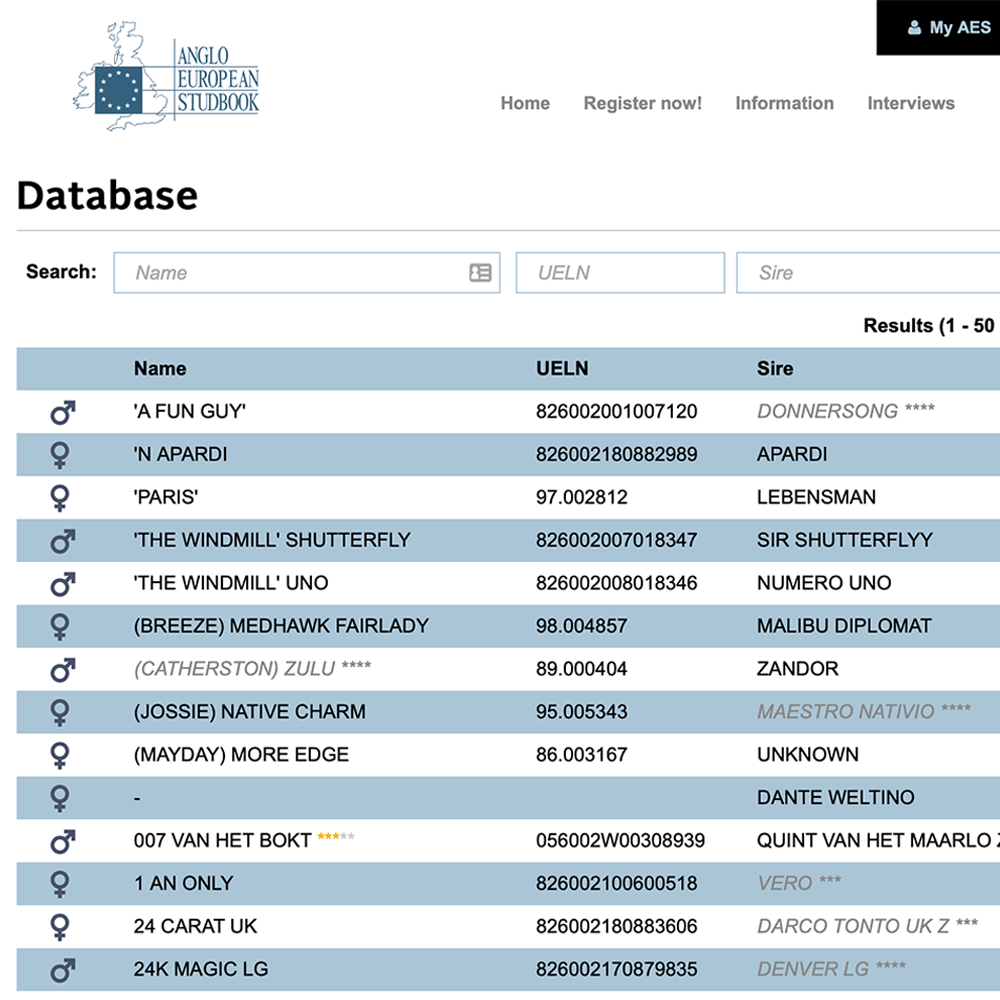Screen dimensions: 1000x1000
Task: Click the gender icon next to 'PARIS'
Action: 61,498
